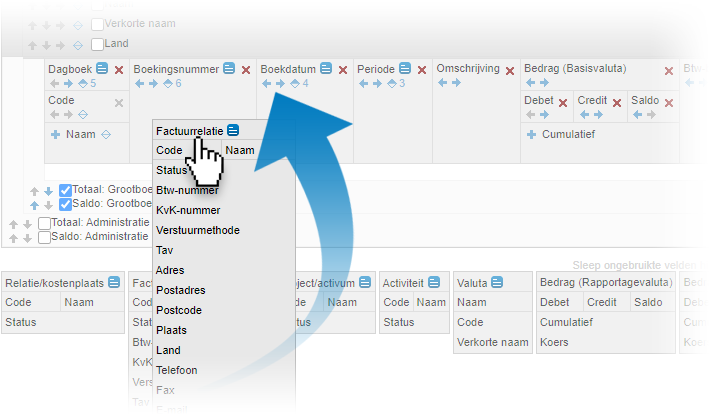
Task: Click the blue list icon beside Periode
Action: [405, 69]
